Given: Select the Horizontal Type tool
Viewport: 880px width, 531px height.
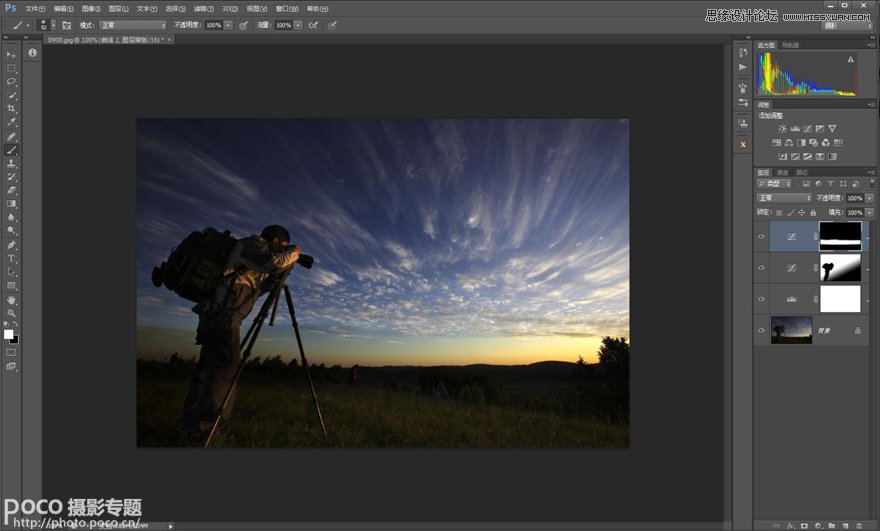Looking at the screenshot, I should (x=12, y=258).
